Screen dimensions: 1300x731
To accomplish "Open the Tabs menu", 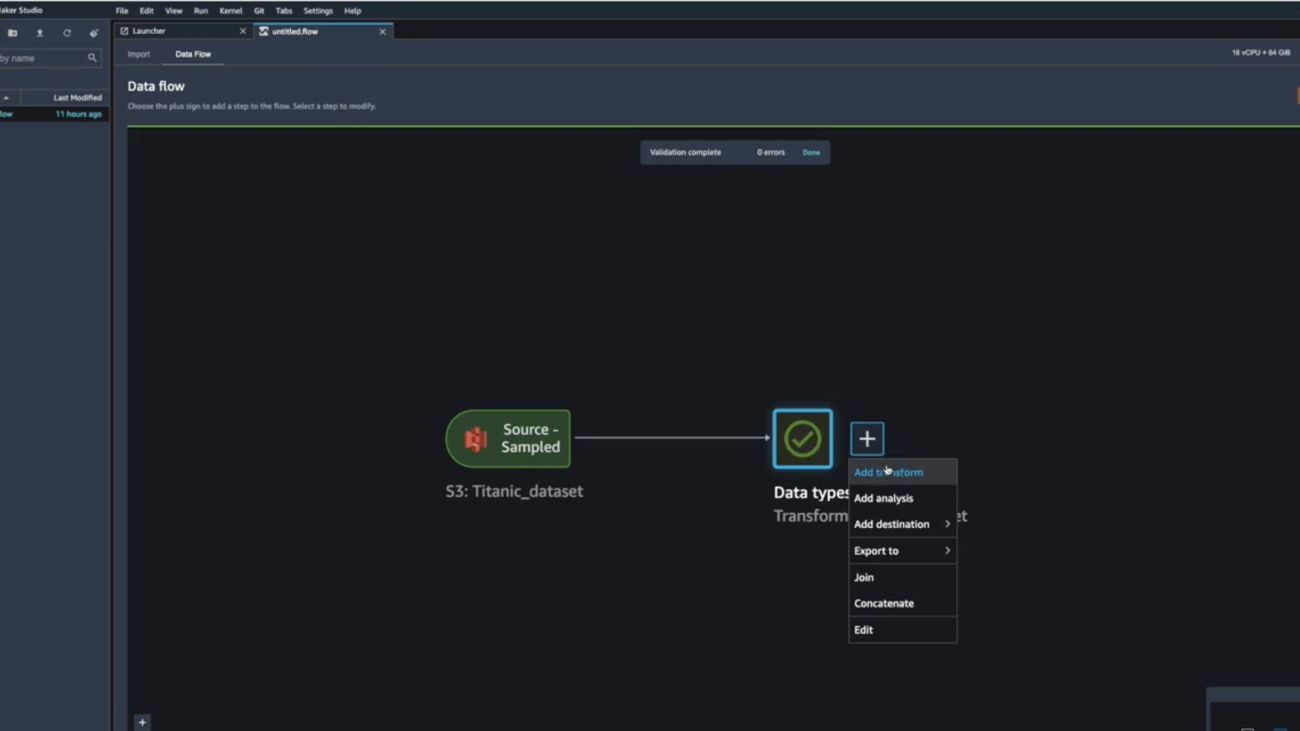I will pyautogui.click(x=284, y=11).
